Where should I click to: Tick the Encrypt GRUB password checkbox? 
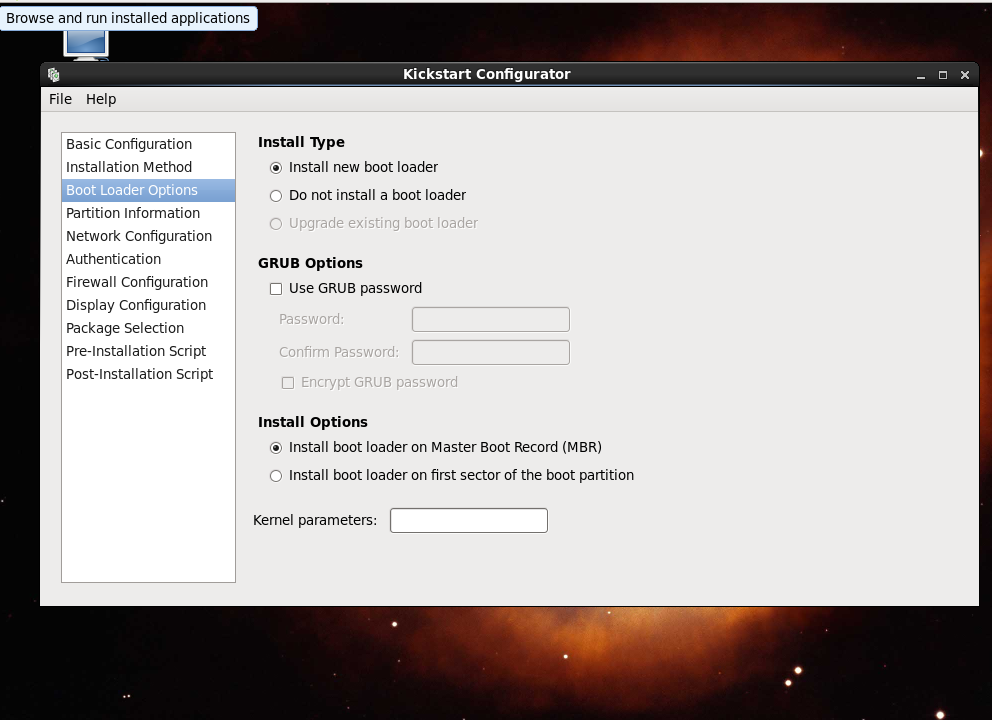288,383
